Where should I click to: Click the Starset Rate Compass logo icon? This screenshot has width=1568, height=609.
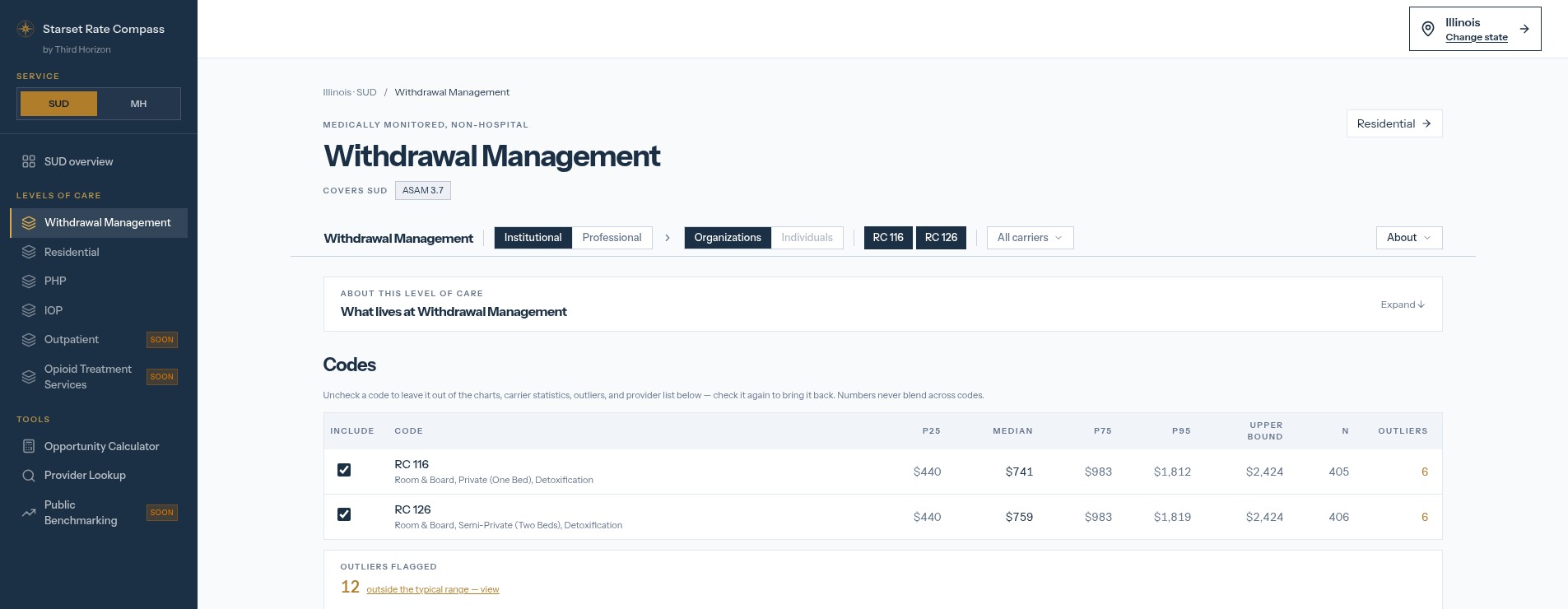pos(26,29)
